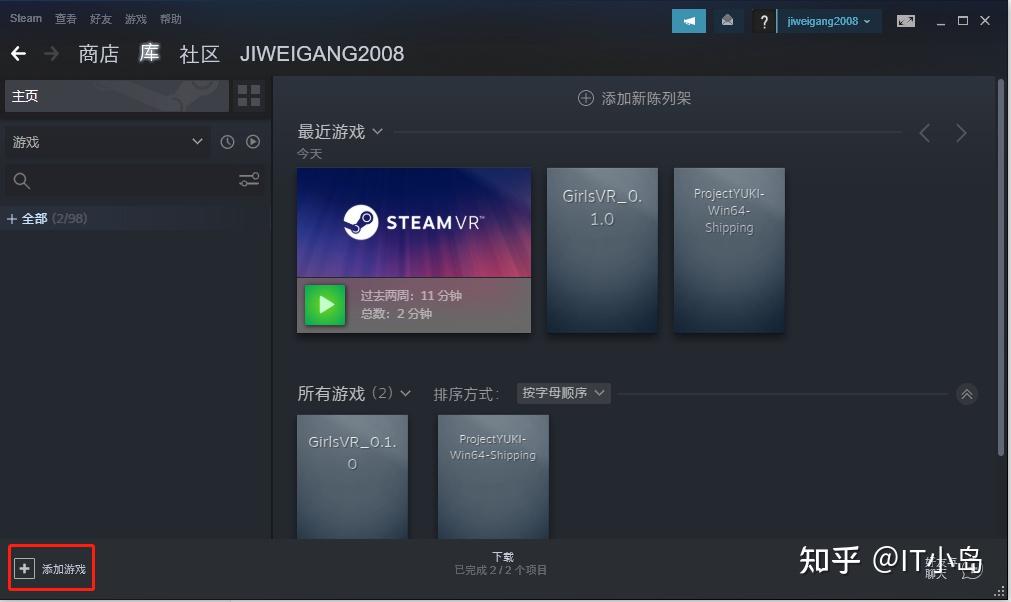1011x602 pixels.
Task: Click the back arrow navigation icon
Action: pyautogui.click(x=18, y=53)
